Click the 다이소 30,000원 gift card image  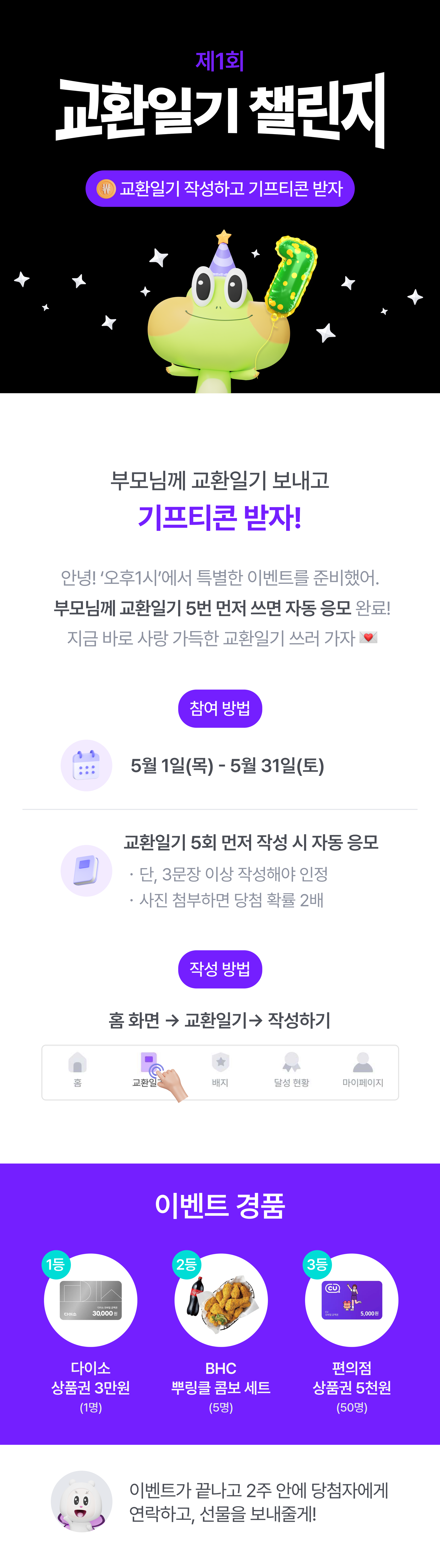coord(91,1300)
